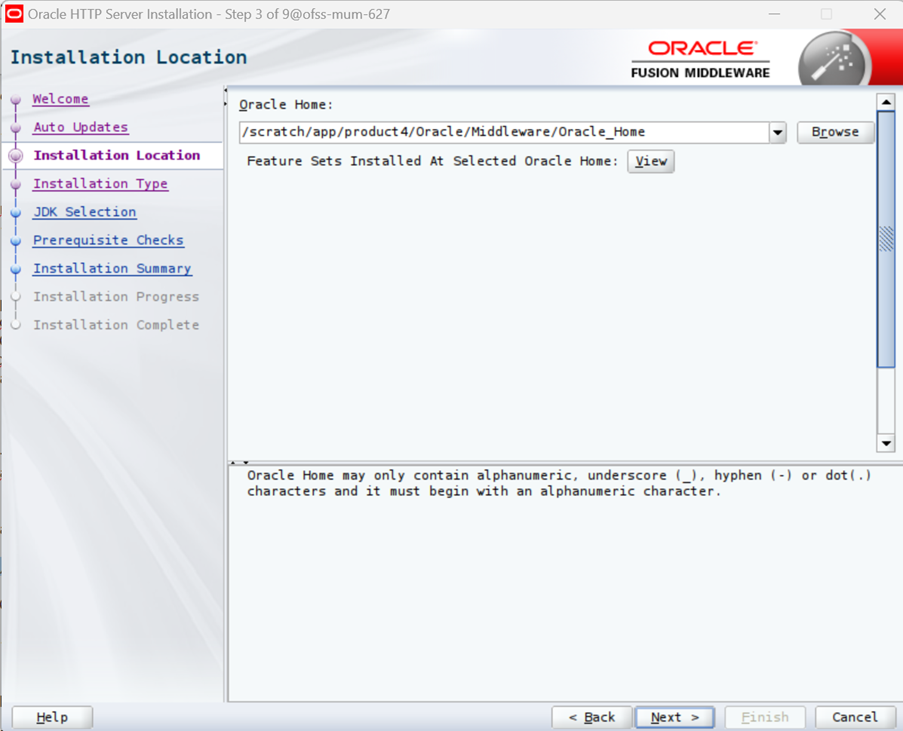903x731 pixels.
Task: Close the installer window
Action: (880, 14)
